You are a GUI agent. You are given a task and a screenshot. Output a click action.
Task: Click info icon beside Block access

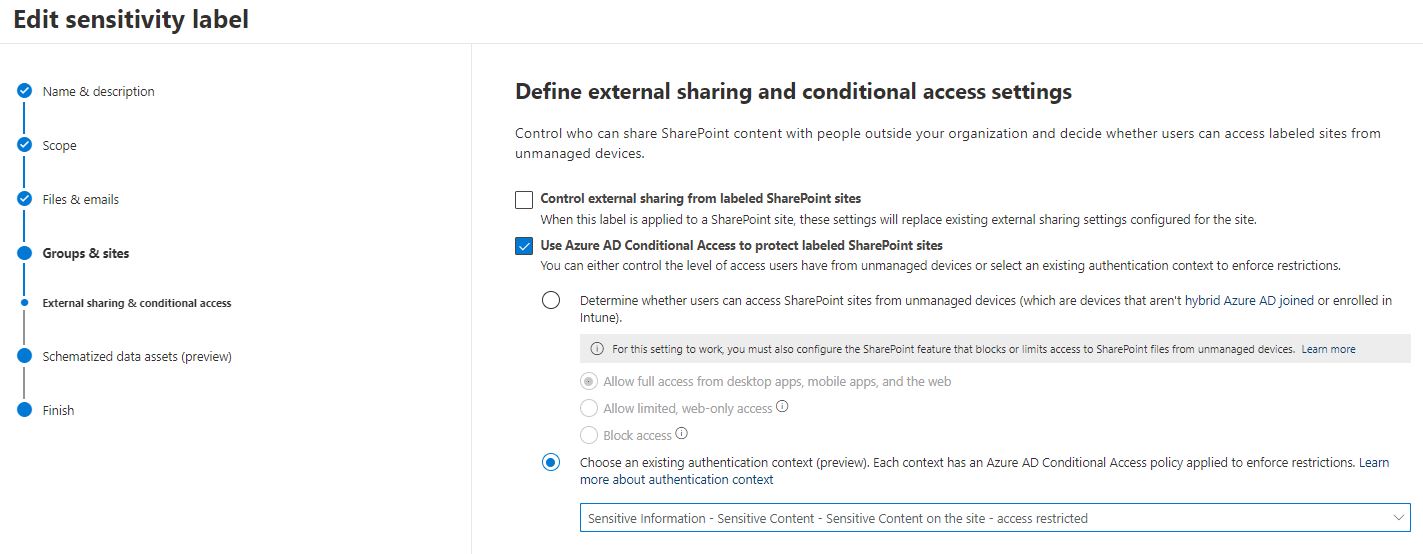681,434
